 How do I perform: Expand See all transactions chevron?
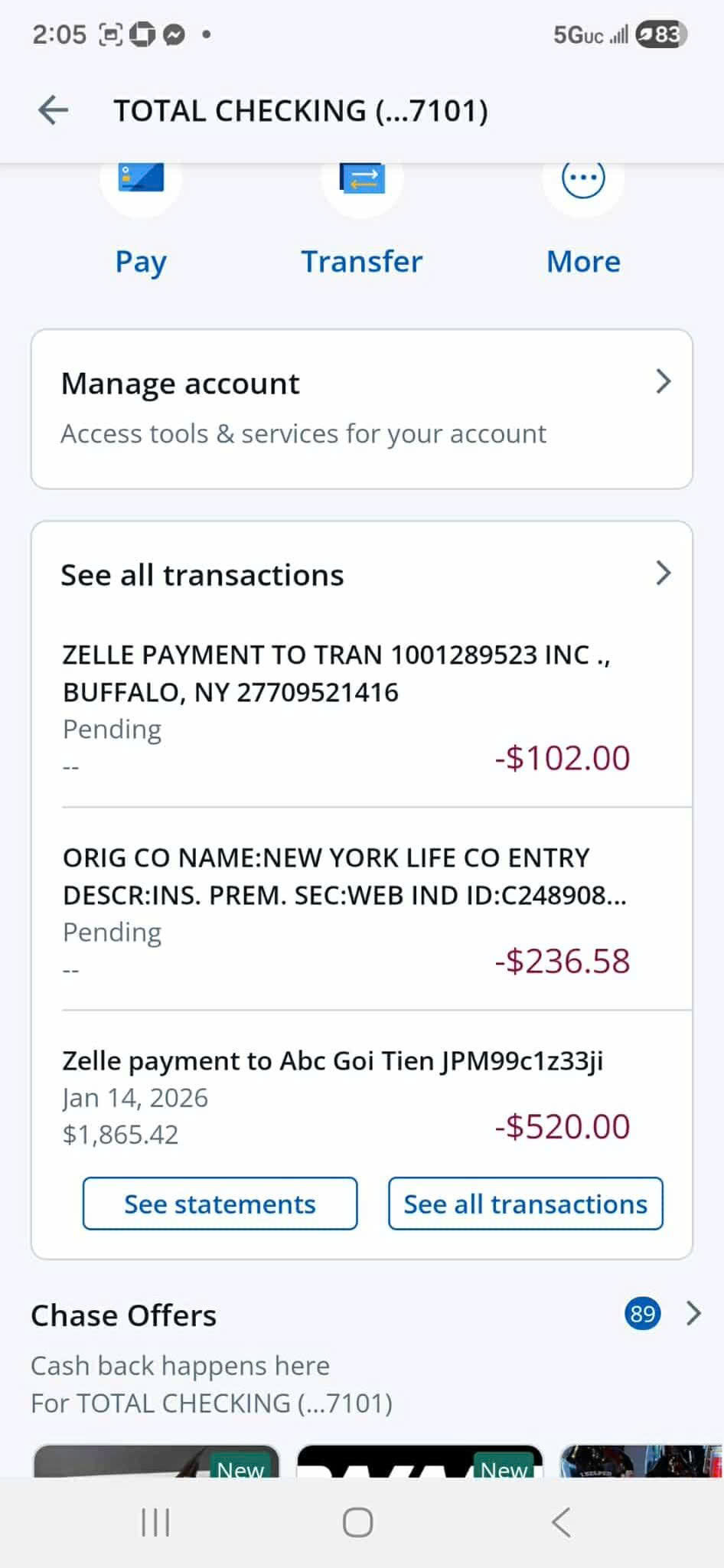click(663, 573)
